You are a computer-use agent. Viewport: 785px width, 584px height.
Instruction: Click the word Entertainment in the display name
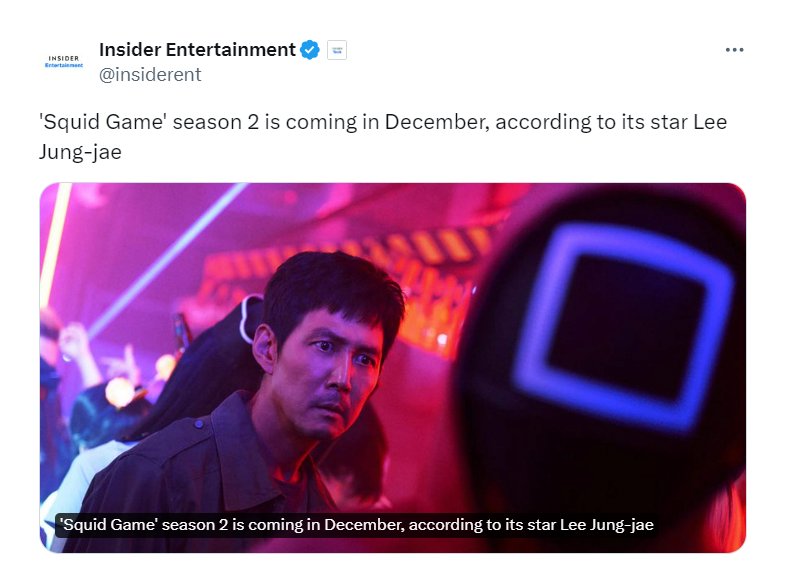point(230,50)
